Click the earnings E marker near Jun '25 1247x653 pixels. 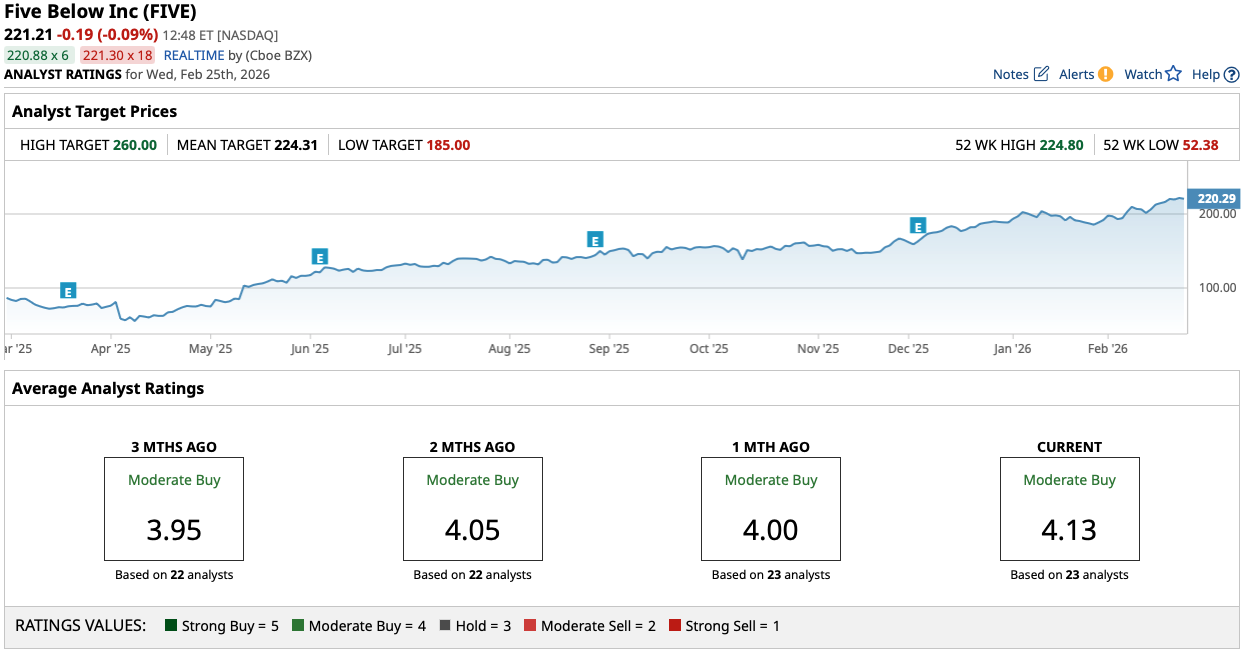[320, 257]
